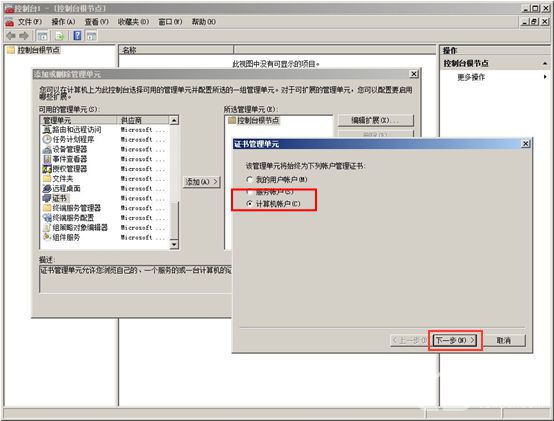The image size is (554, 421).
Task: Open the help question-mark toolbar icon
Action: coord(77,35)
